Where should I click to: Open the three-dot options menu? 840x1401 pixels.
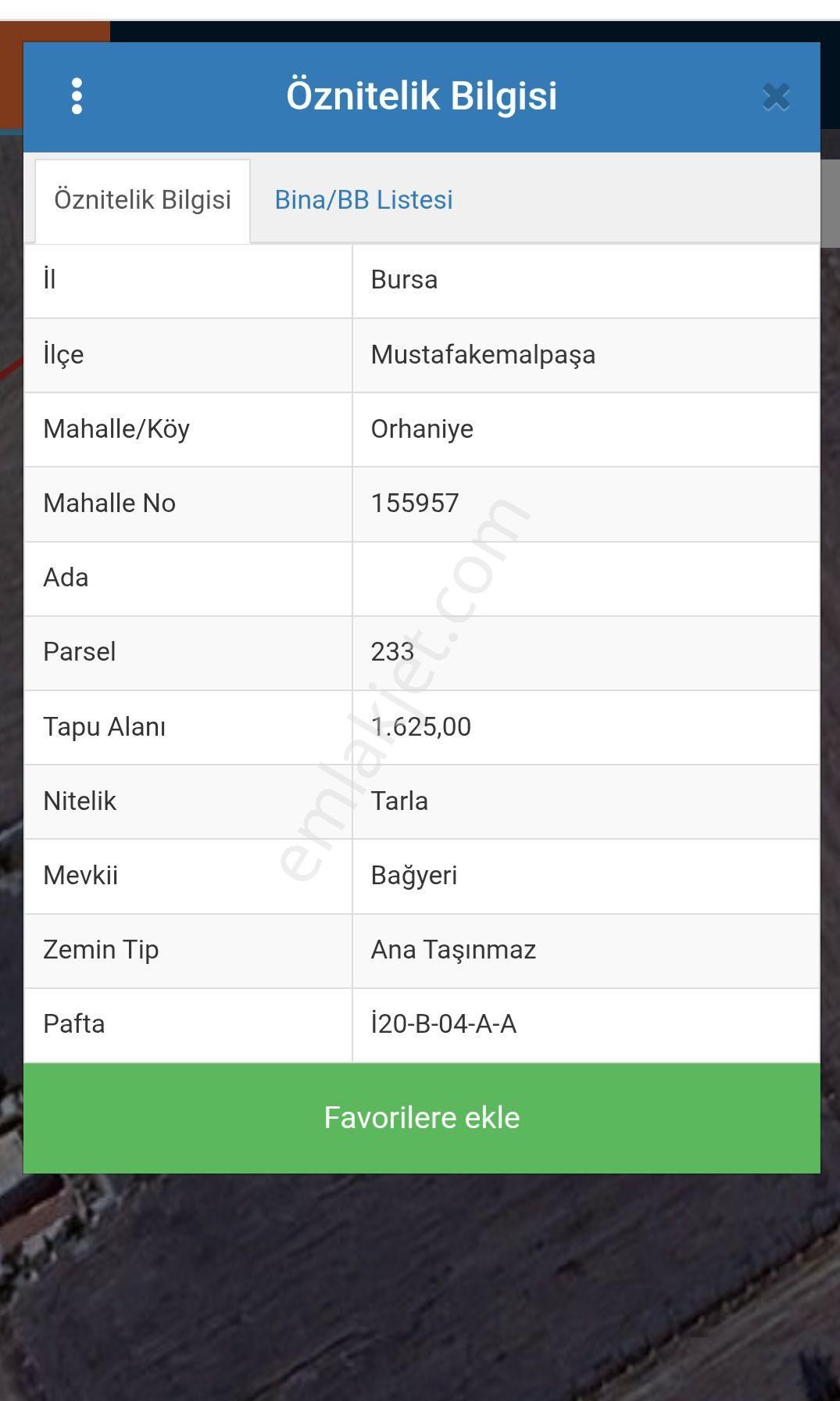click(77, 96)
